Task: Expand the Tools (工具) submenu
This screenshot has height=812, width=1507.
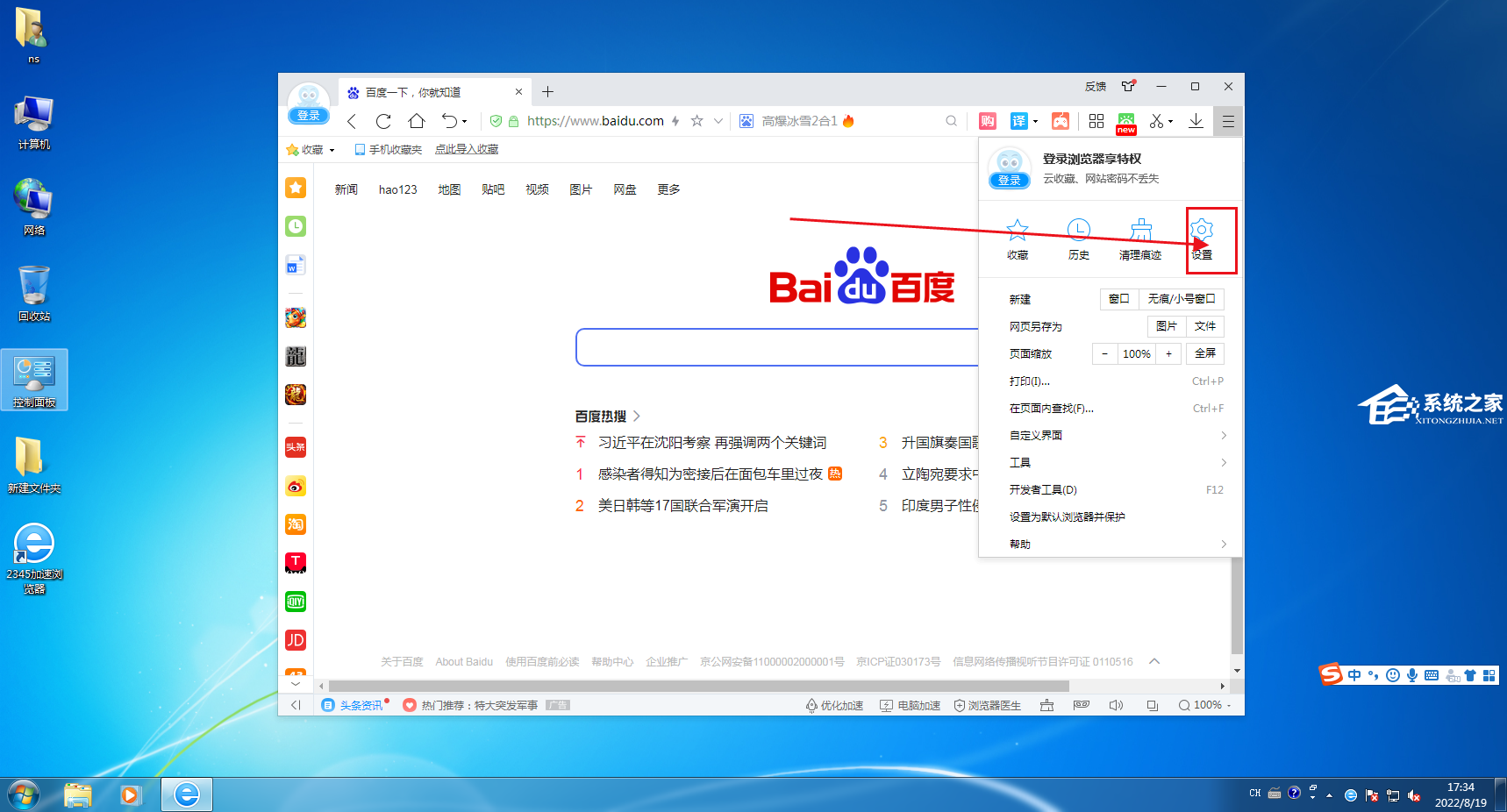Action: click(1118, 462)
